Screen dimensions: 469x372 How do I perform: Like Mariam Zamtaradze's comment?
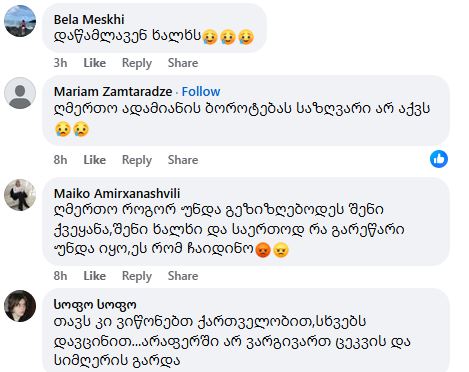point(95,160)
